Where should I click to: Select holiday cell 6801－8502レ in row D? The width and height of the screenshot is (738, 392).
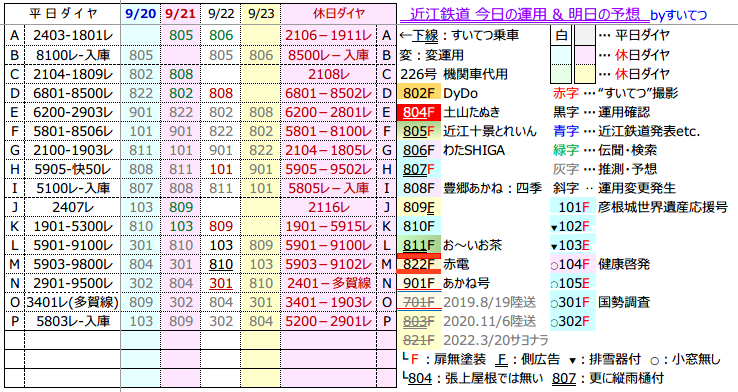[x=329, y=93]
